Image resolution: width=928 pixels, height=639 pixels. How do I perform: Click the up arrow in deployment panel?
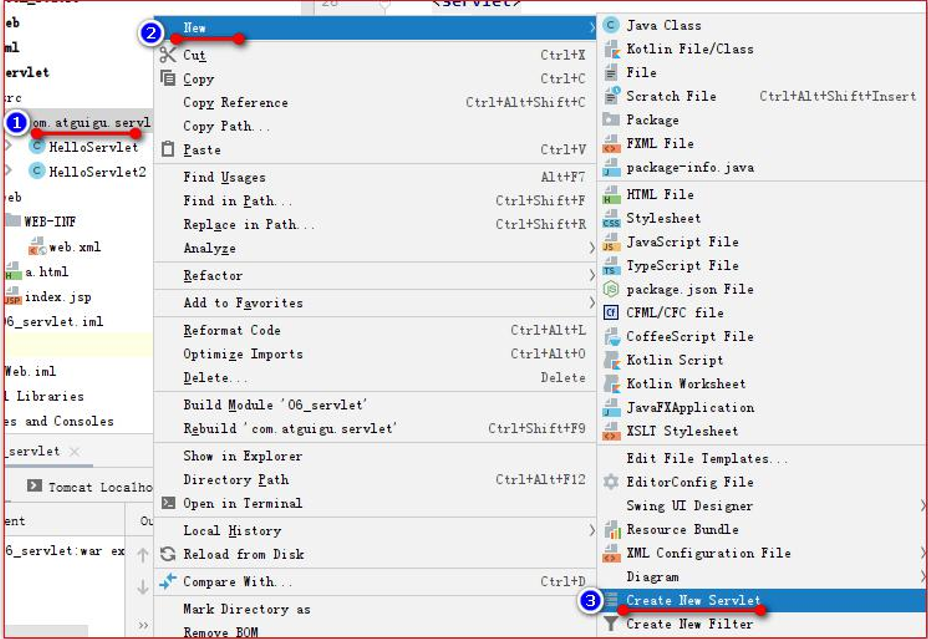[143, 555]
